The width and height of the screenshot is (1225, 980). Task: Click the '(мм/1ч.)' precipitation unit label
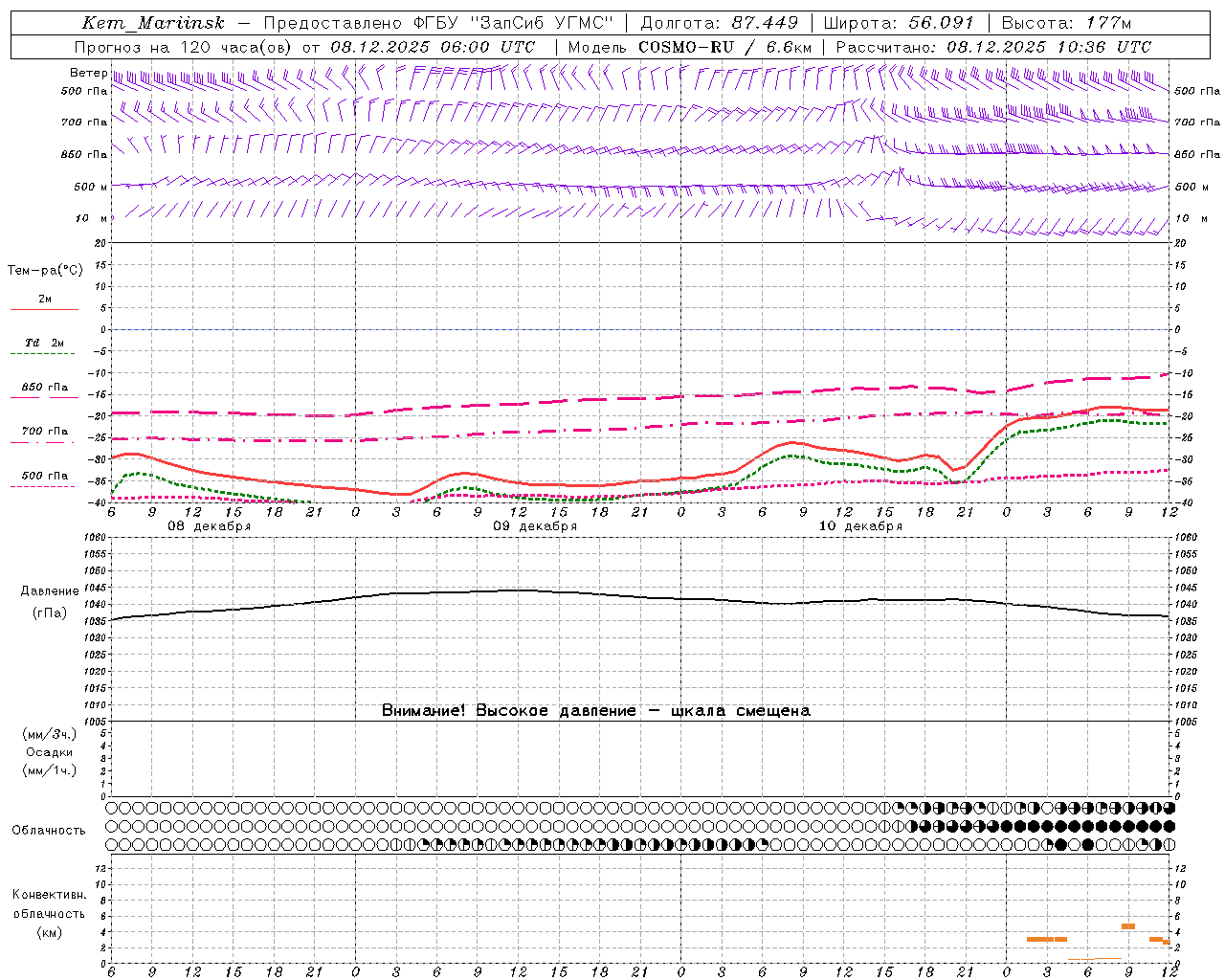(x=50, y=770)
